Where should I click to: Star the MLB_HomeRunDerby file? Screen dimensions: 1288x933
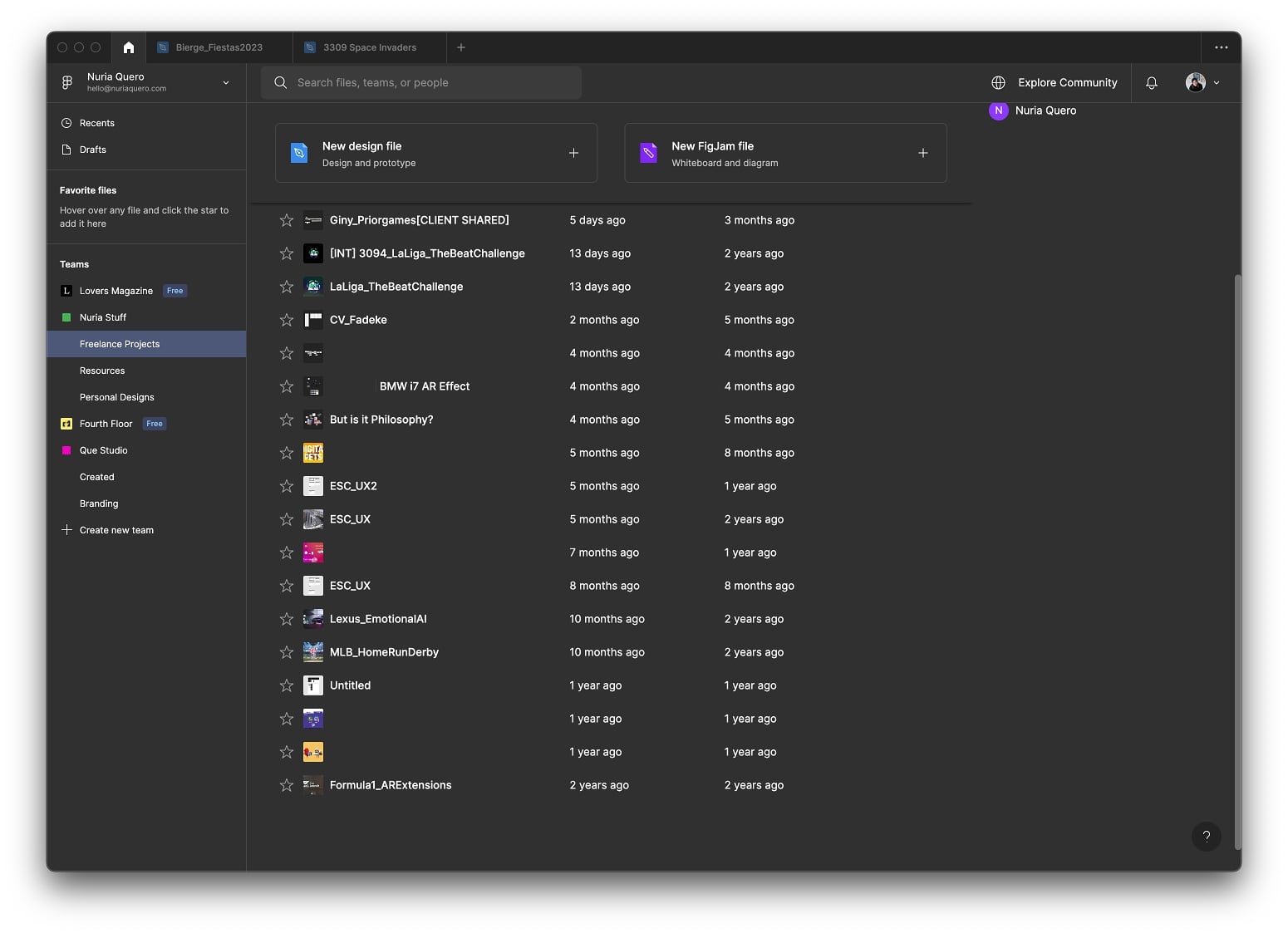point(286,652)
